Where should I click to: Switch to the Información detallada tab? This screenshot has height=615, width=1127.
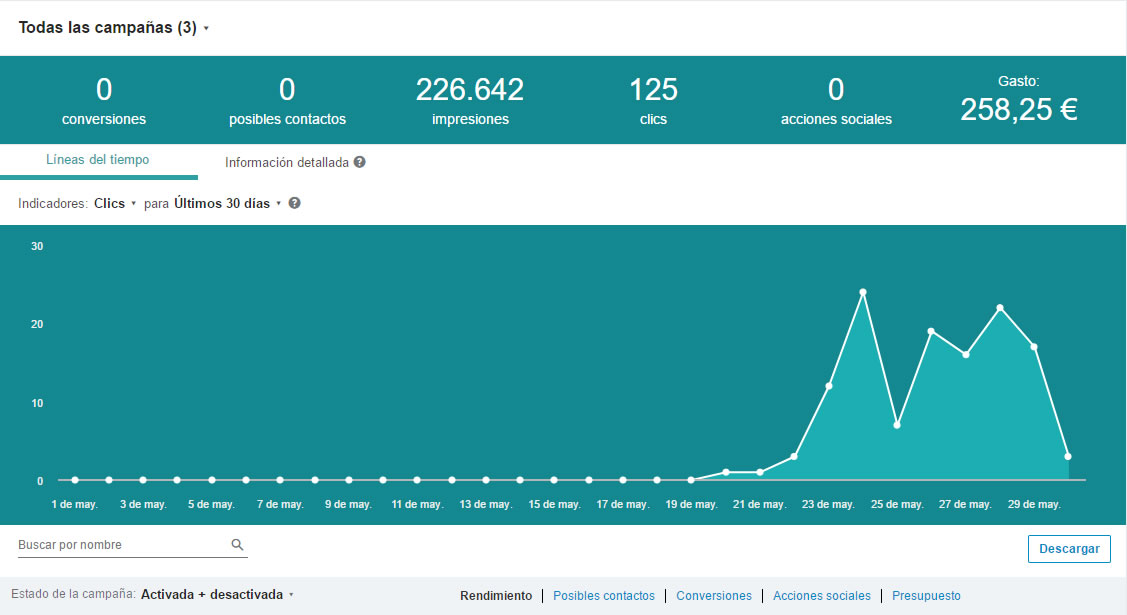pos(287,162)
